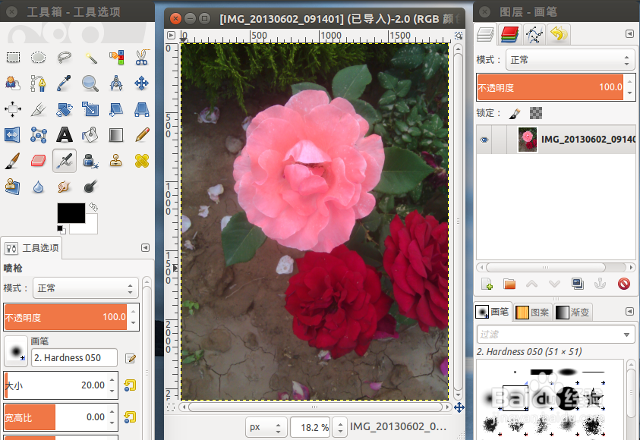Open the layer mode dropdown in Layers panel
The image size is (640, 440).
[x=570, y=60]
